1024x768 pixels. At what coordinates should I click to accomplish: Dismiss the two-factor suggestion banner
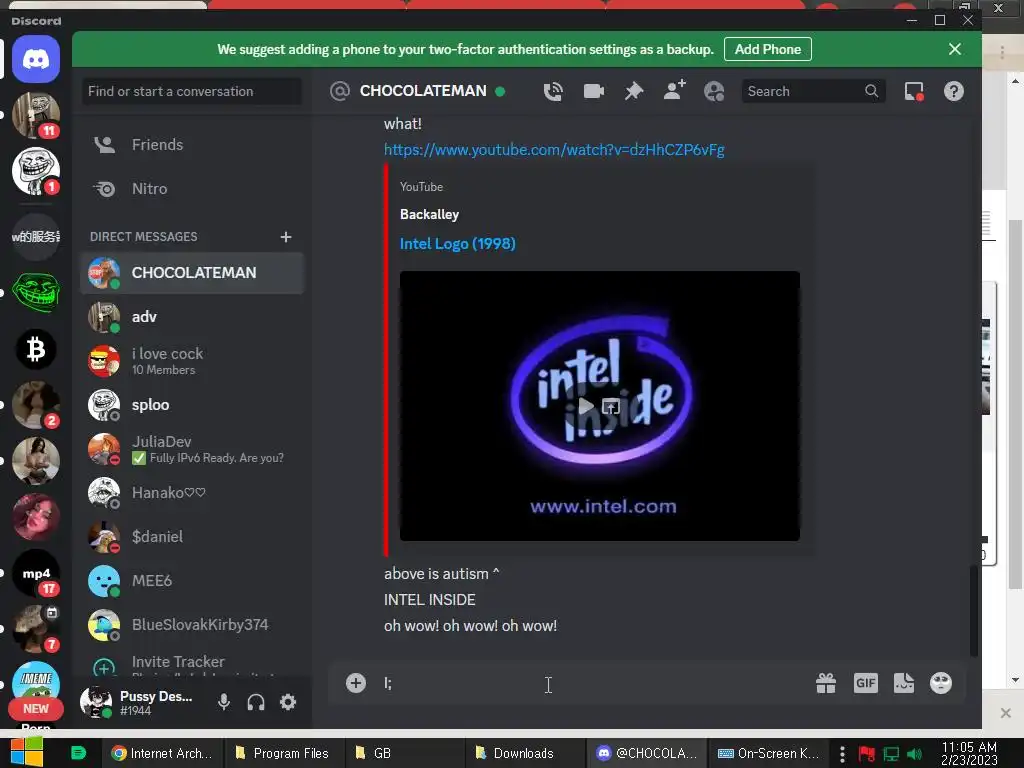[x=954, y=50]
